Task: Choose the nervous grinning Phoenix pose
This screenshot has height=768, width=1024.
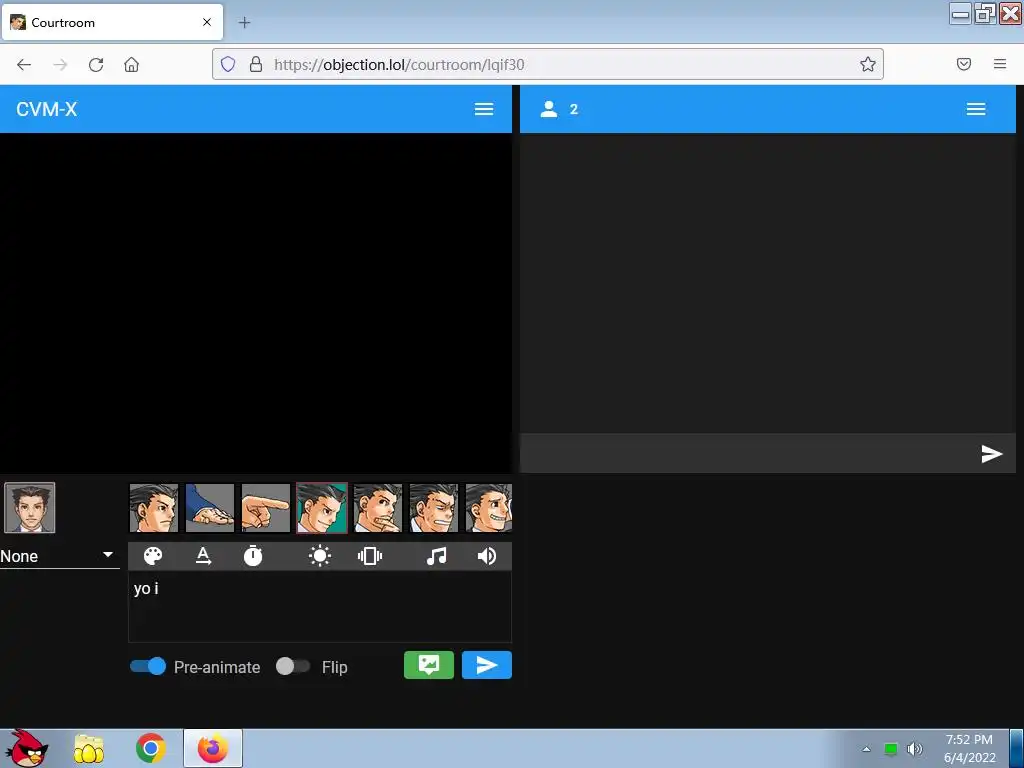Action: 488,508
